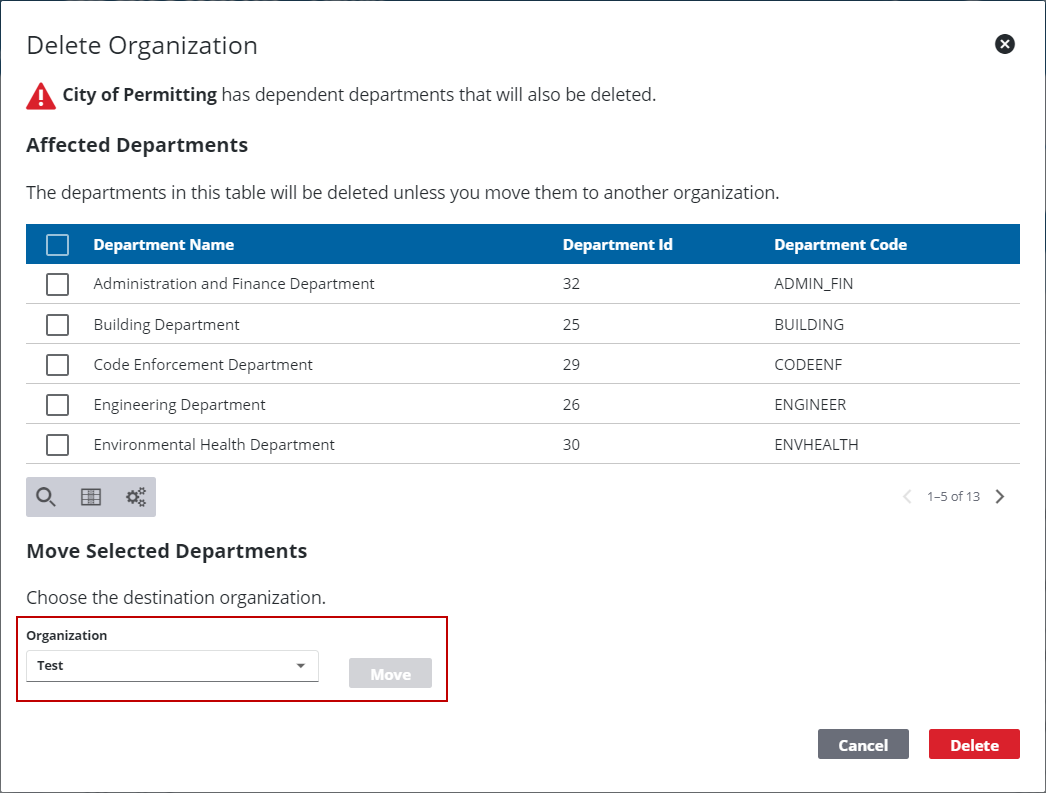Sort by Department Name column header
Image resolution: width=1046 pixels, height=793 pixels.
click(x=164, y=245)
